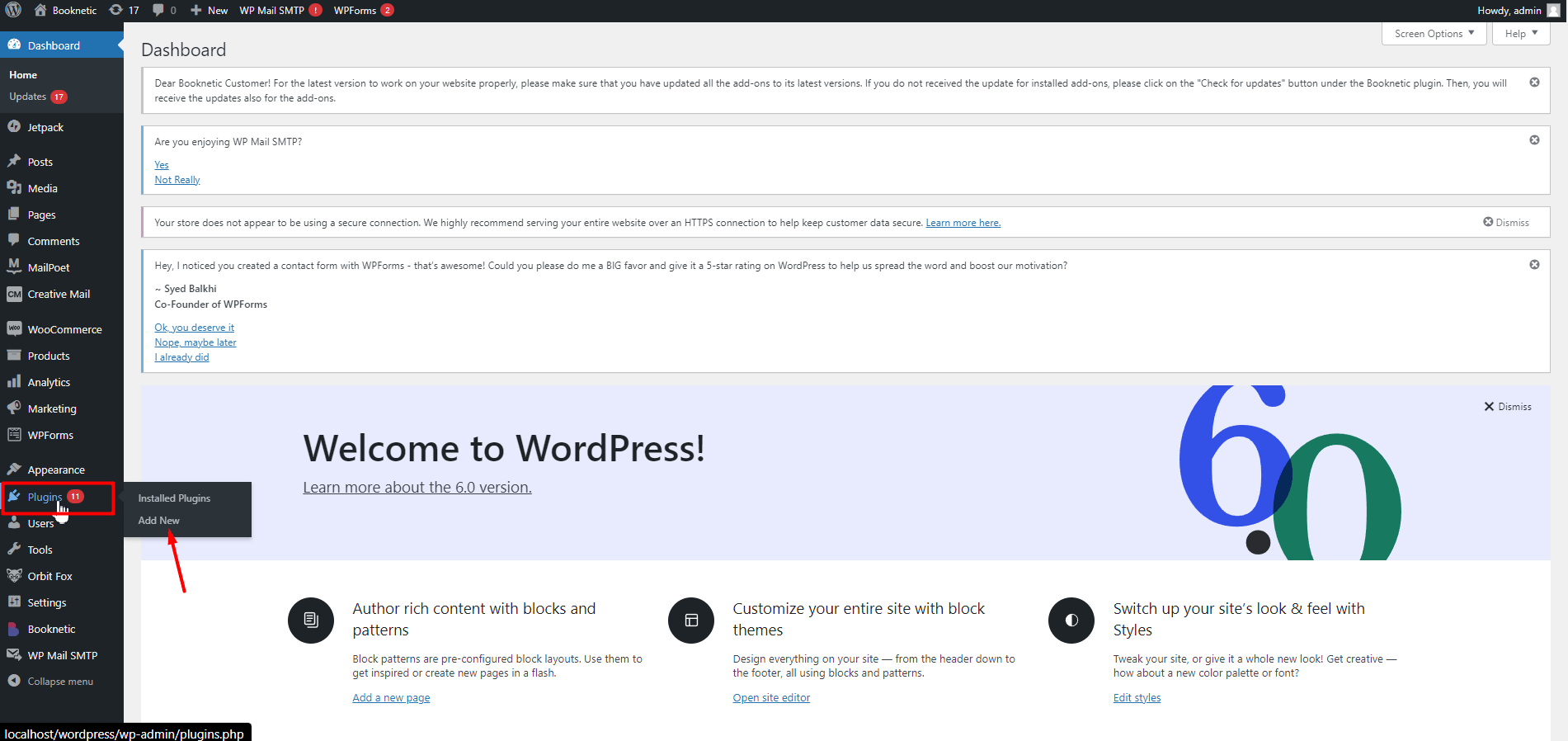1568x741 pixels.
Task: Dismiss the Welcome to WordPress panel
Action: point(1508,407)
